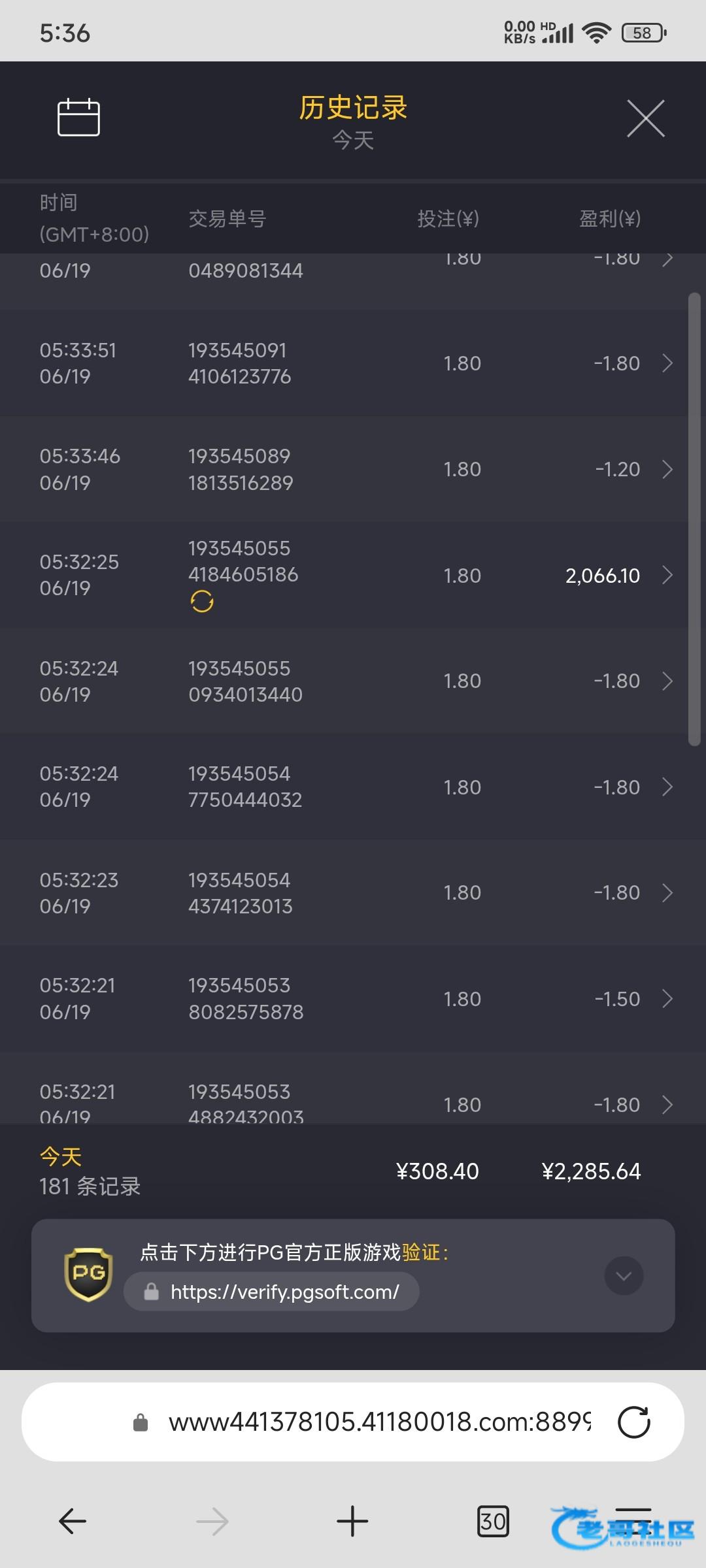Tap the browser forward arrow
The height and width of the screenshot is (1568, 706).
[212, 1522]
